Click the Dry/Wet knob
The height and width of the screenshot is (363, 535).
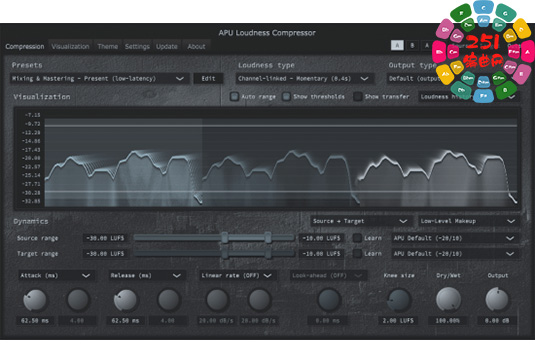448,299
